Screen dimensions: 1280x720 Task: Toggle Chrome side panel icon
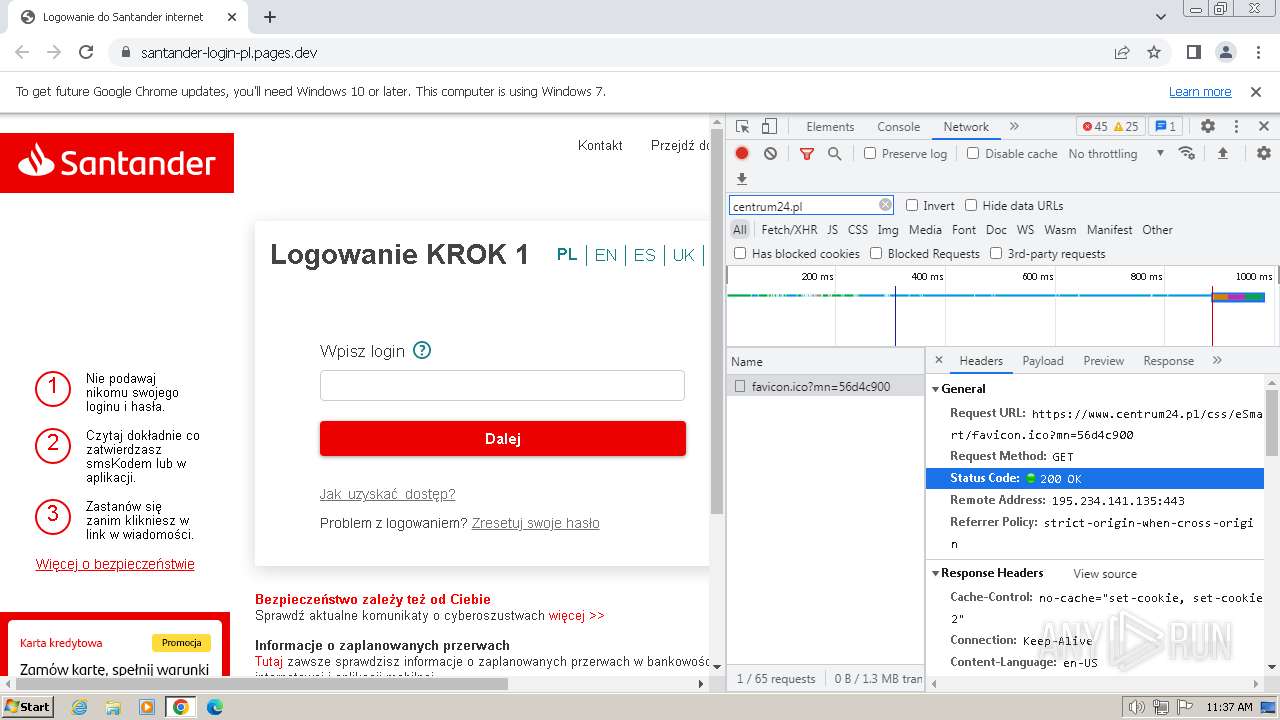tap(1194, 53)
